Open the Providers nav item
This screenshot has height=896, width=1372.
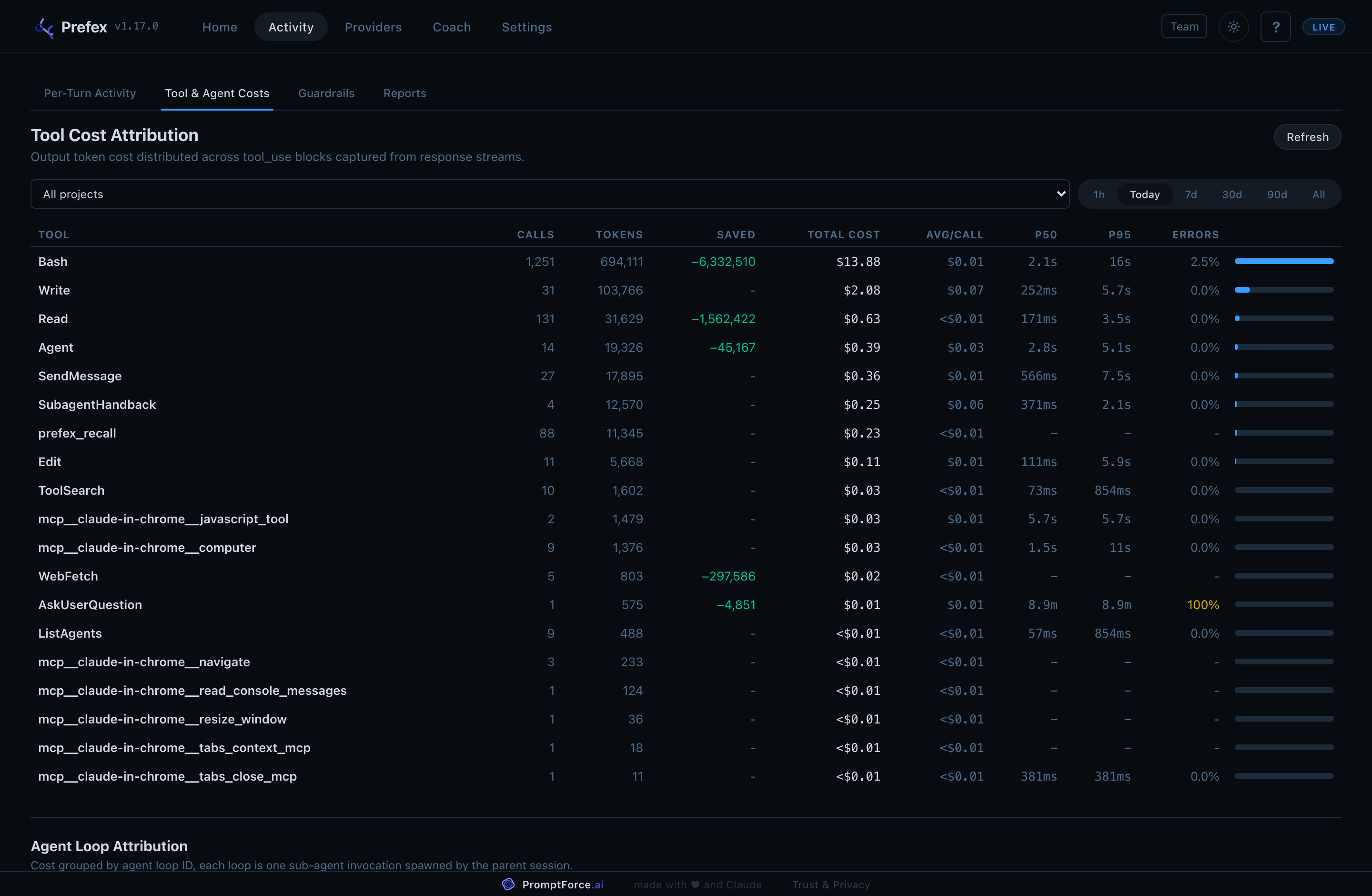373,27
